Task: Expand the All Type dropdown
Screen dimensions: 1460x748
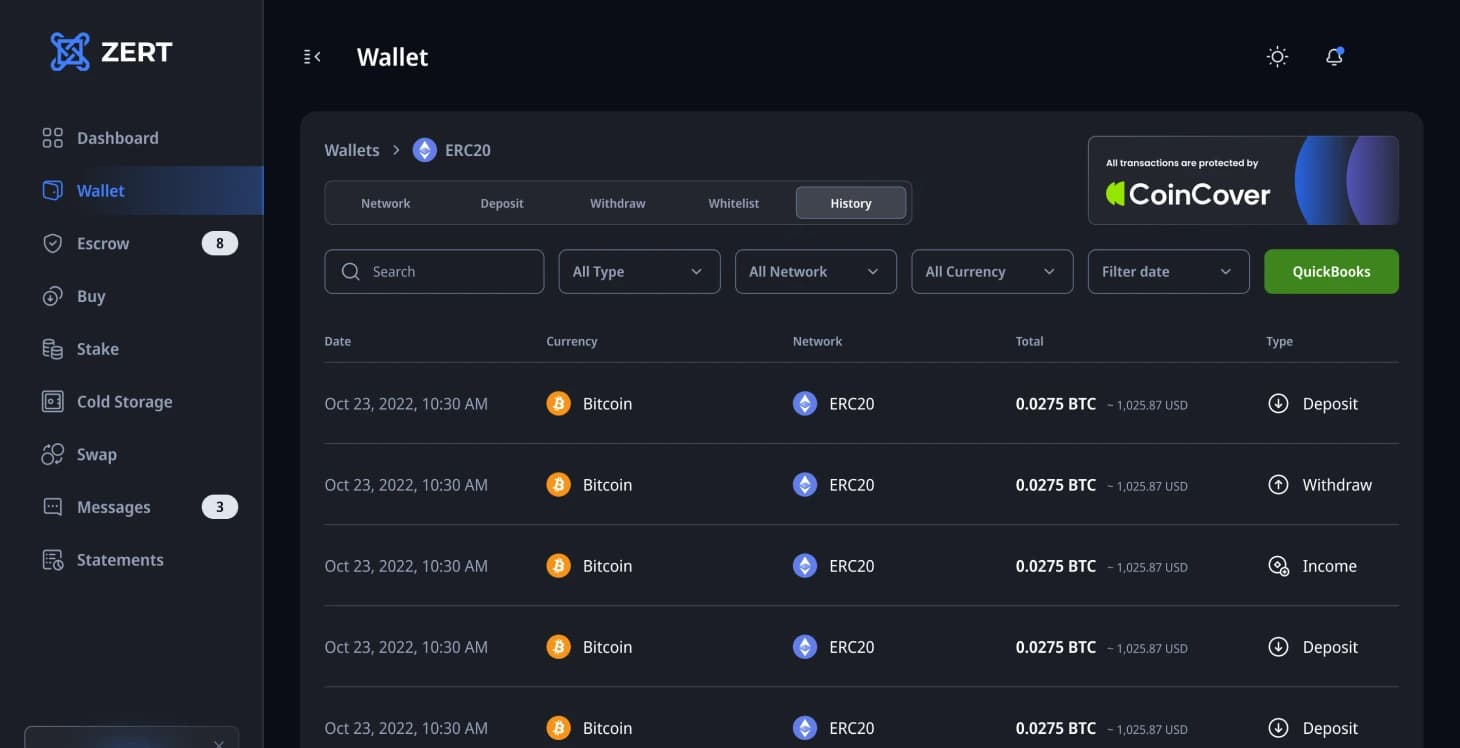Action: point(638,271)
